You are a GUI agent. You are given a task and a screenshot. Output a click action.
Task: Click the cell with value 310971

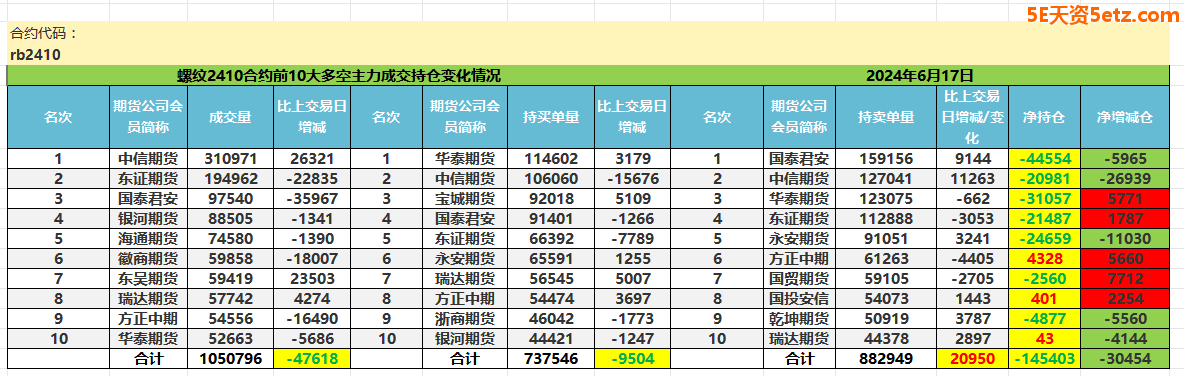(x=230, y=159)
